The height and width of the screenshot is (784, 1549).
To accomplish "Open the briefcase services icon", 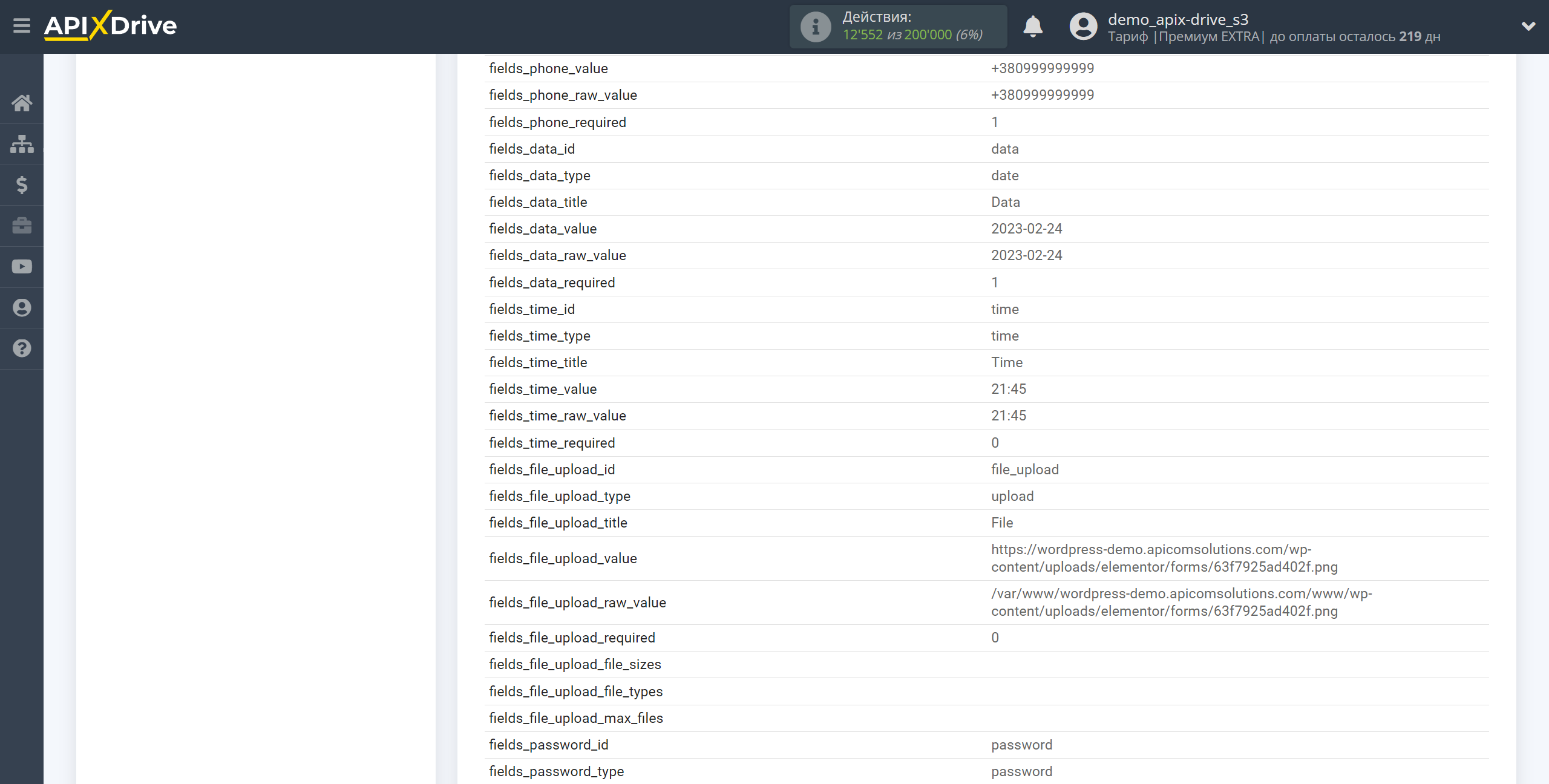I will point(22,226).
